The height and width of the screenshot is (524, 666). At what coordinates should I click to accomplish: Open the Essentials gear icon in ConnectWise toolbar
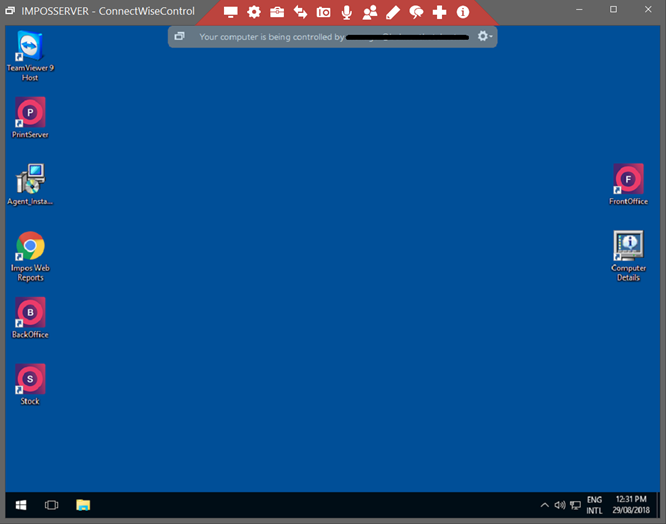254,12
